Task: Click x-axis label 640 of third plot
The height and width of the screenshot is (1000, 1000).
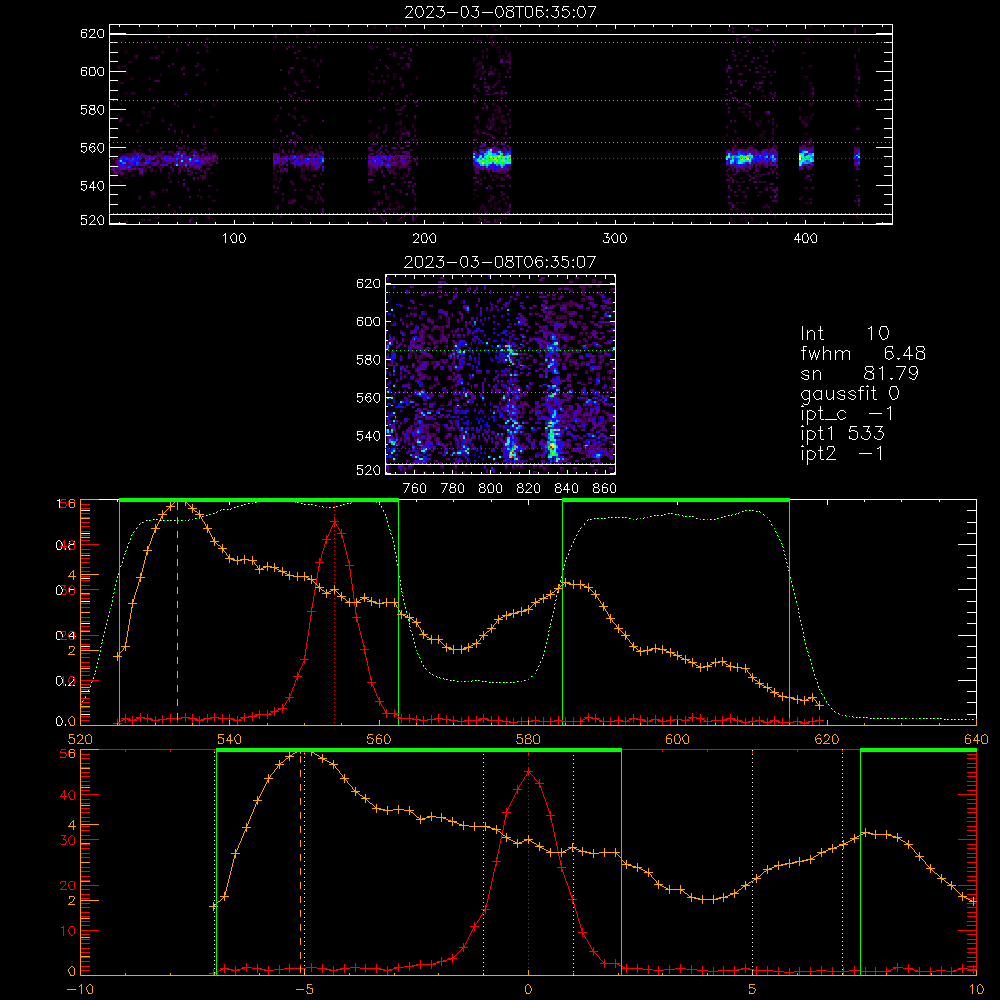Action: (x=976, y=739)
